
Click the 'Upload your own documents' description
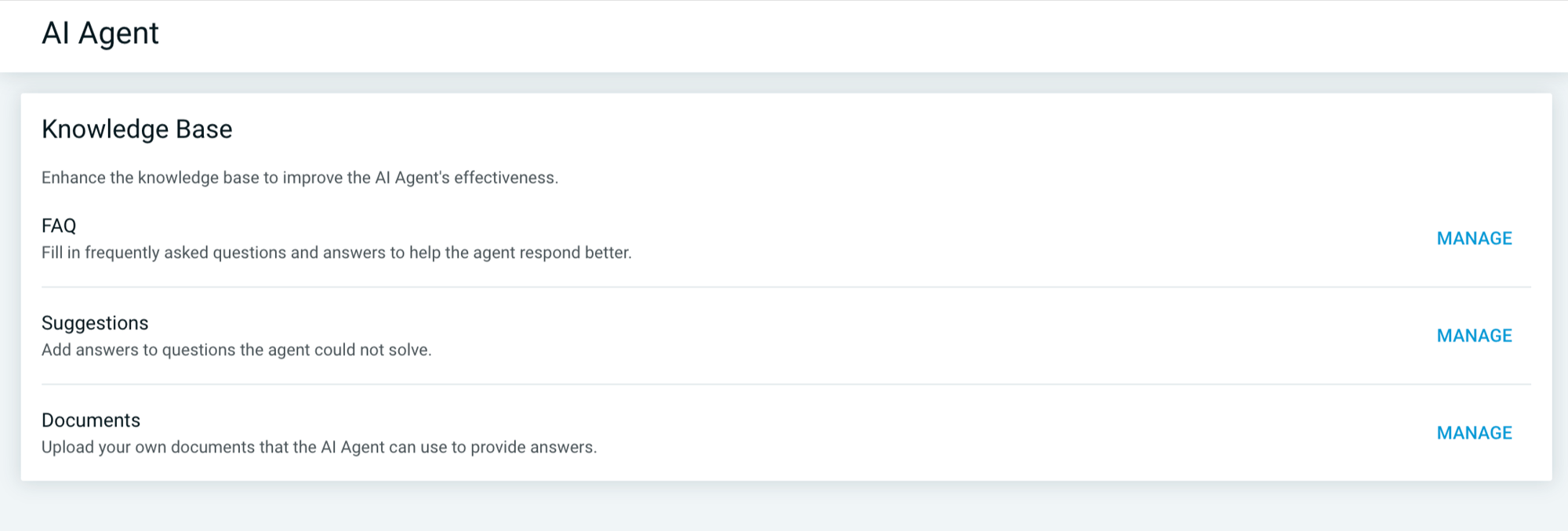(x=319, y=447)
